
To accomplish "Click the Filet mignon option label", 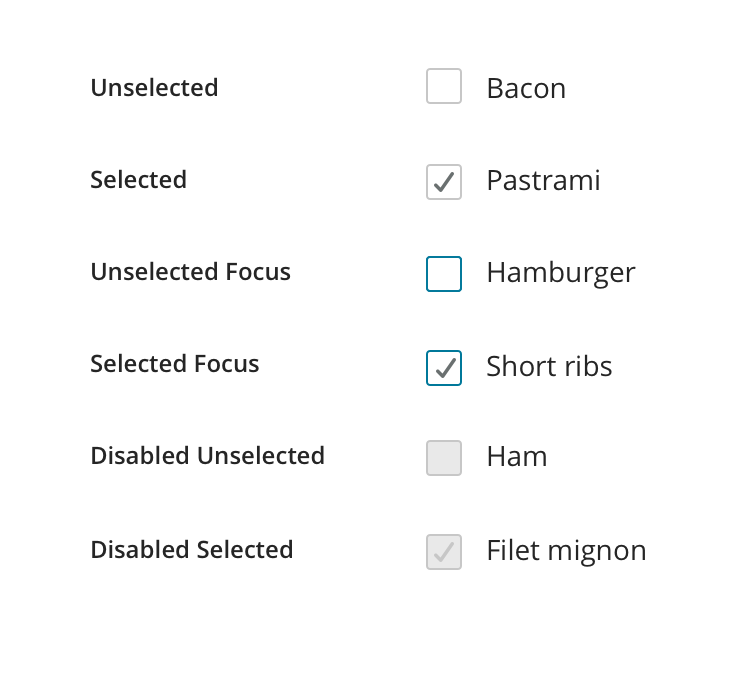I will (566, 550).
